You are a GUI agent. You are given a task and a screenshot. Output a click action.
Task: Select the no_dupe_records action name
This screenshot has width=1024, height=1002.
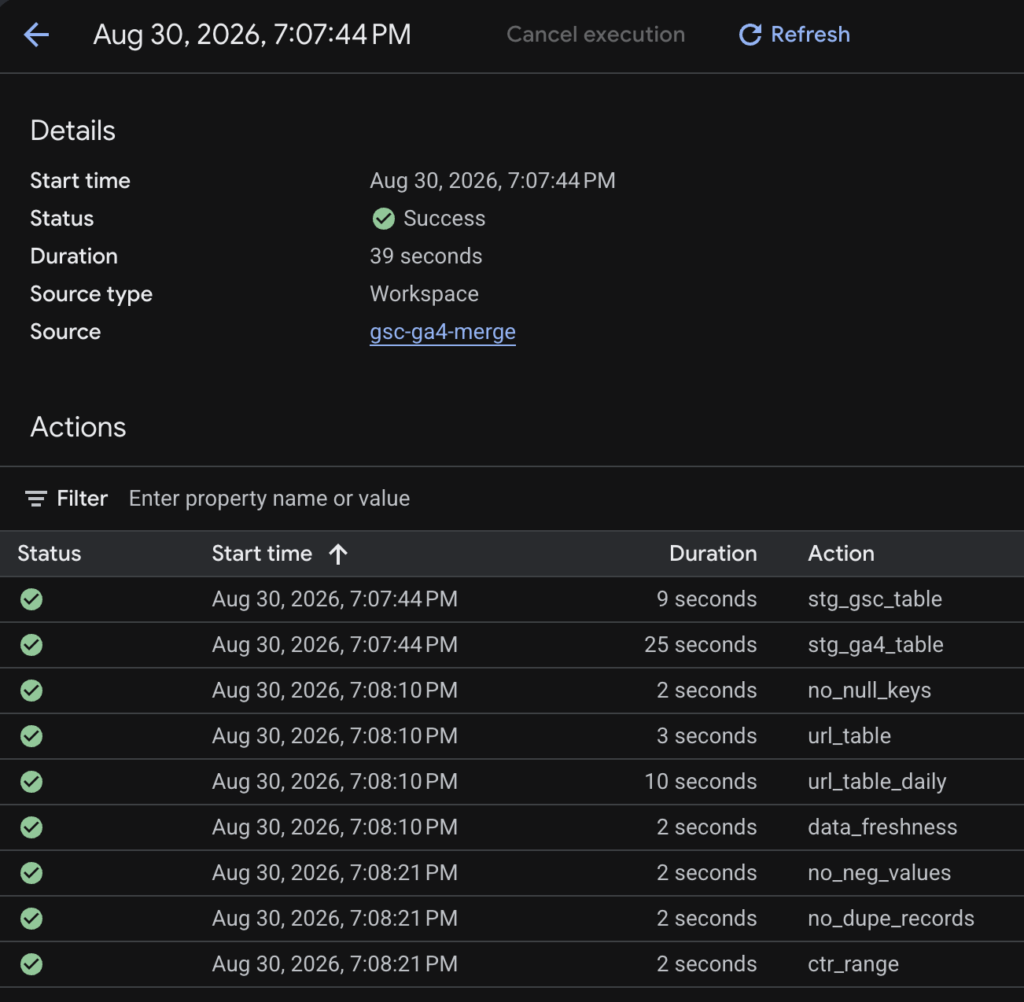click(891, 919)
